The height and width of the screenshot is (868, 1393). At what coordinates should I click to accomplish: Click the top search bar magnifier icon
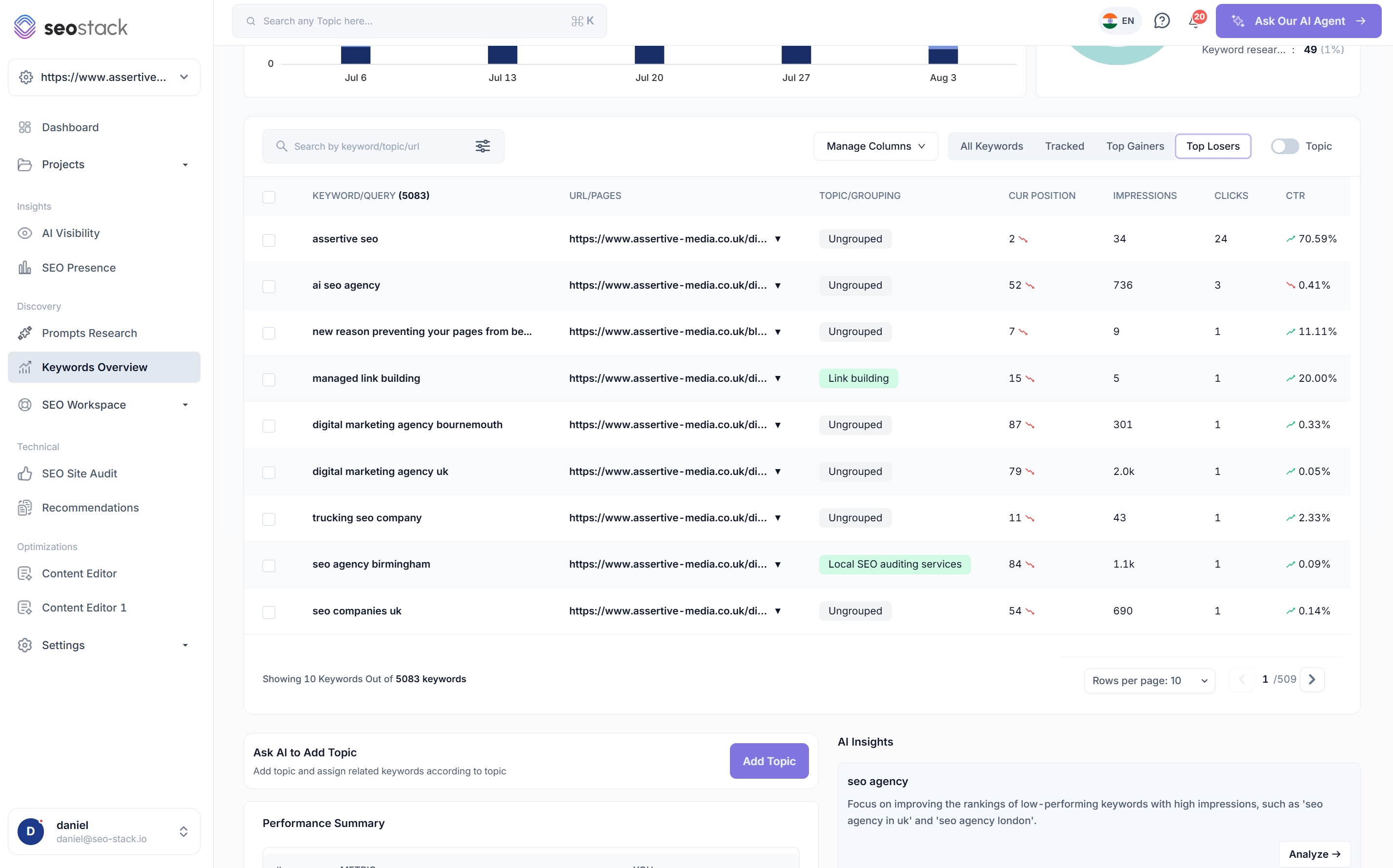251,21
